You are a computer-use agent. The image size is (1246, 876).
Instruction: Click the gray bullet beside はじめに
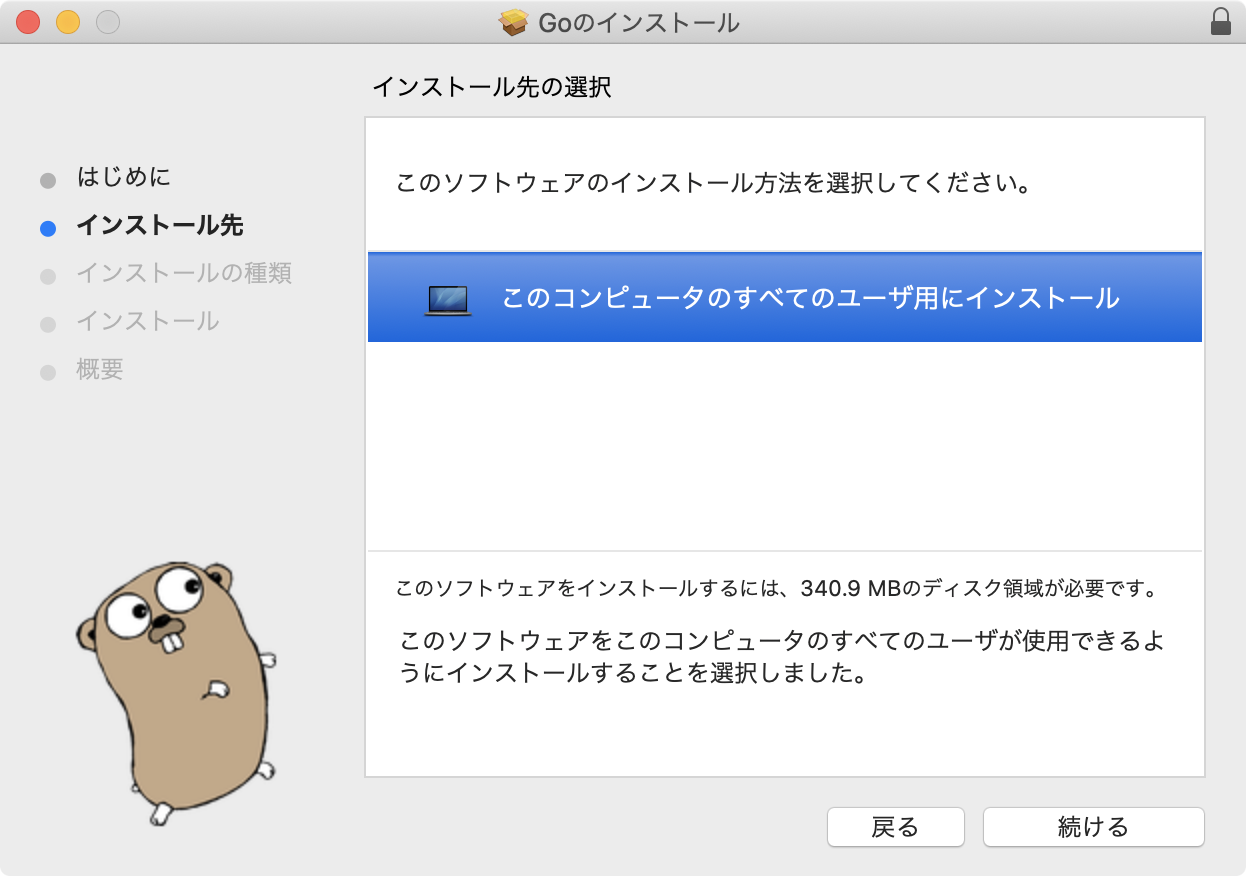point(48,180)
